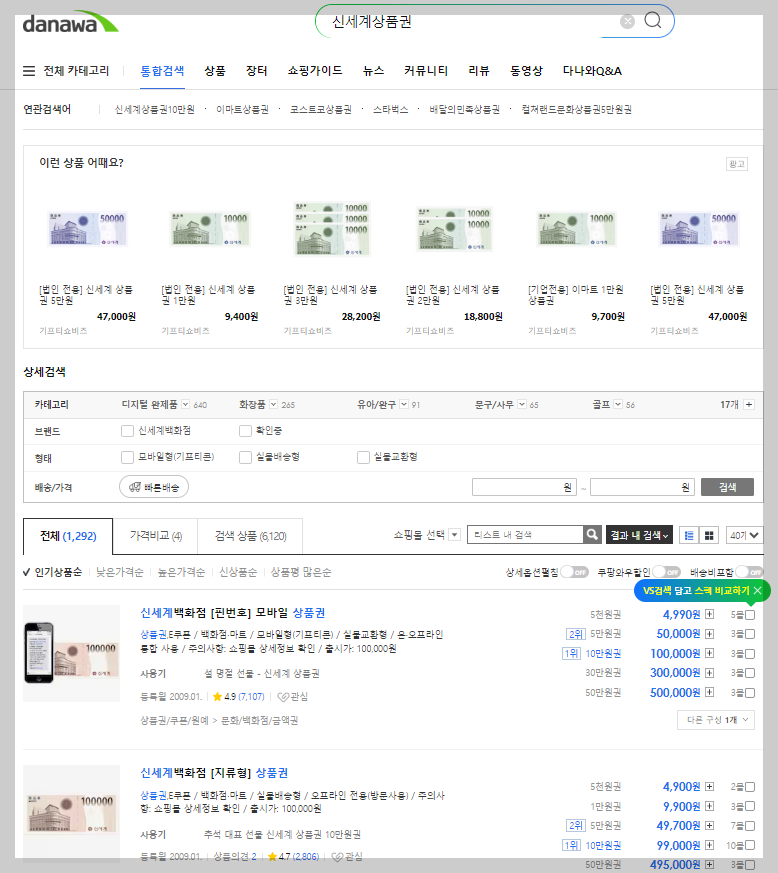Open the 커뮤니티 menu item

point(426,71)
